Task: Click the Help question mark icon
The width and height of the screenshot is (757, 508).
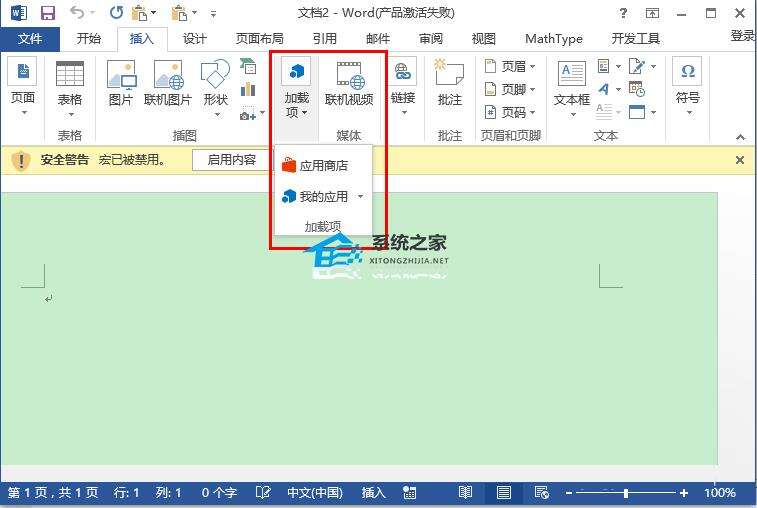Action: pyautogui.click(x=623, y=13)
